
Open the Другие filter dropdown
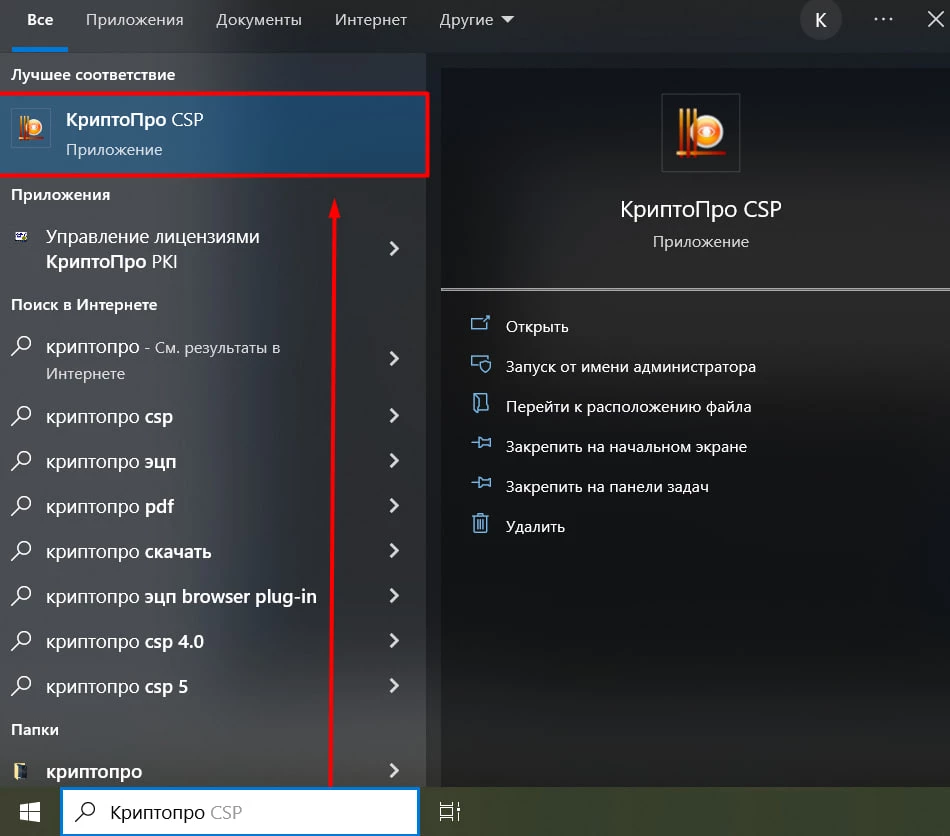click(476, 20)
